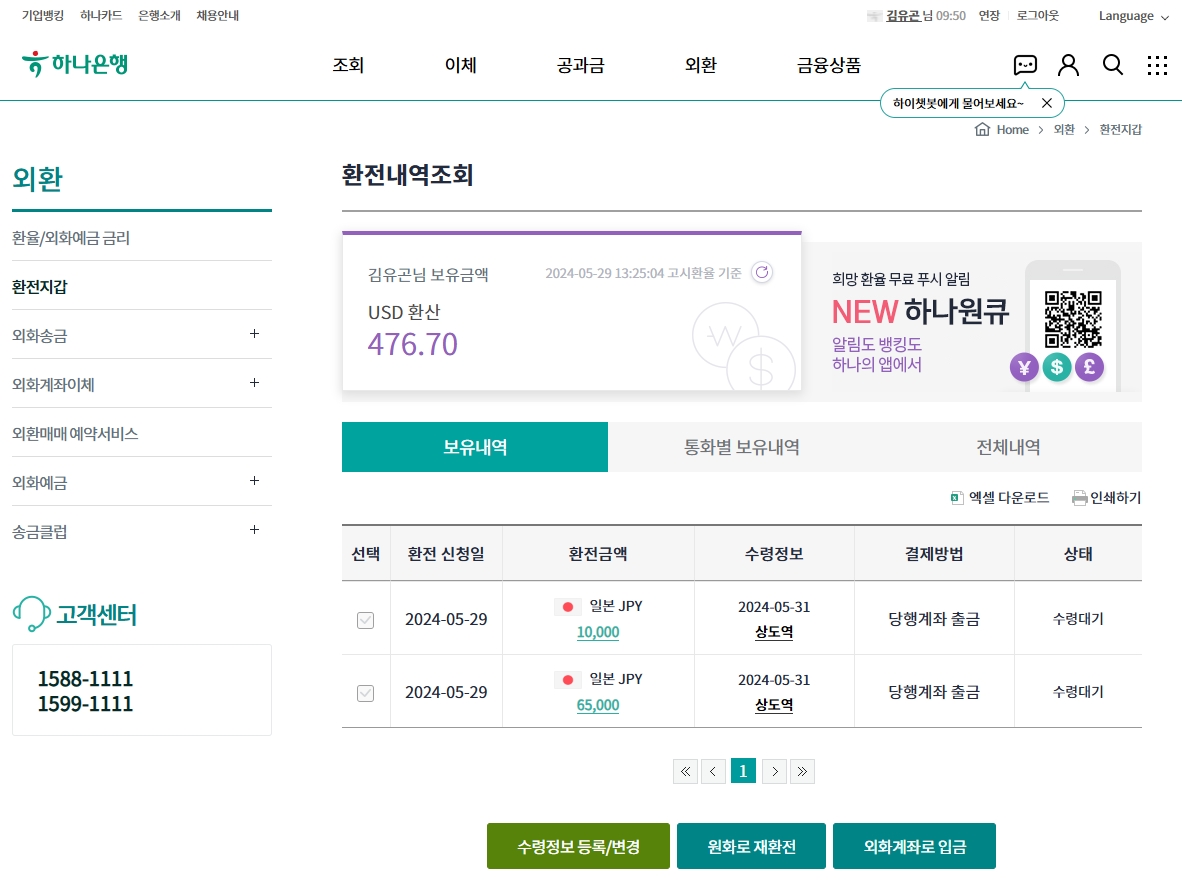1182x885 pixels.
Task: Go to the last page with pagination arrows
Action: click(802, 771)
